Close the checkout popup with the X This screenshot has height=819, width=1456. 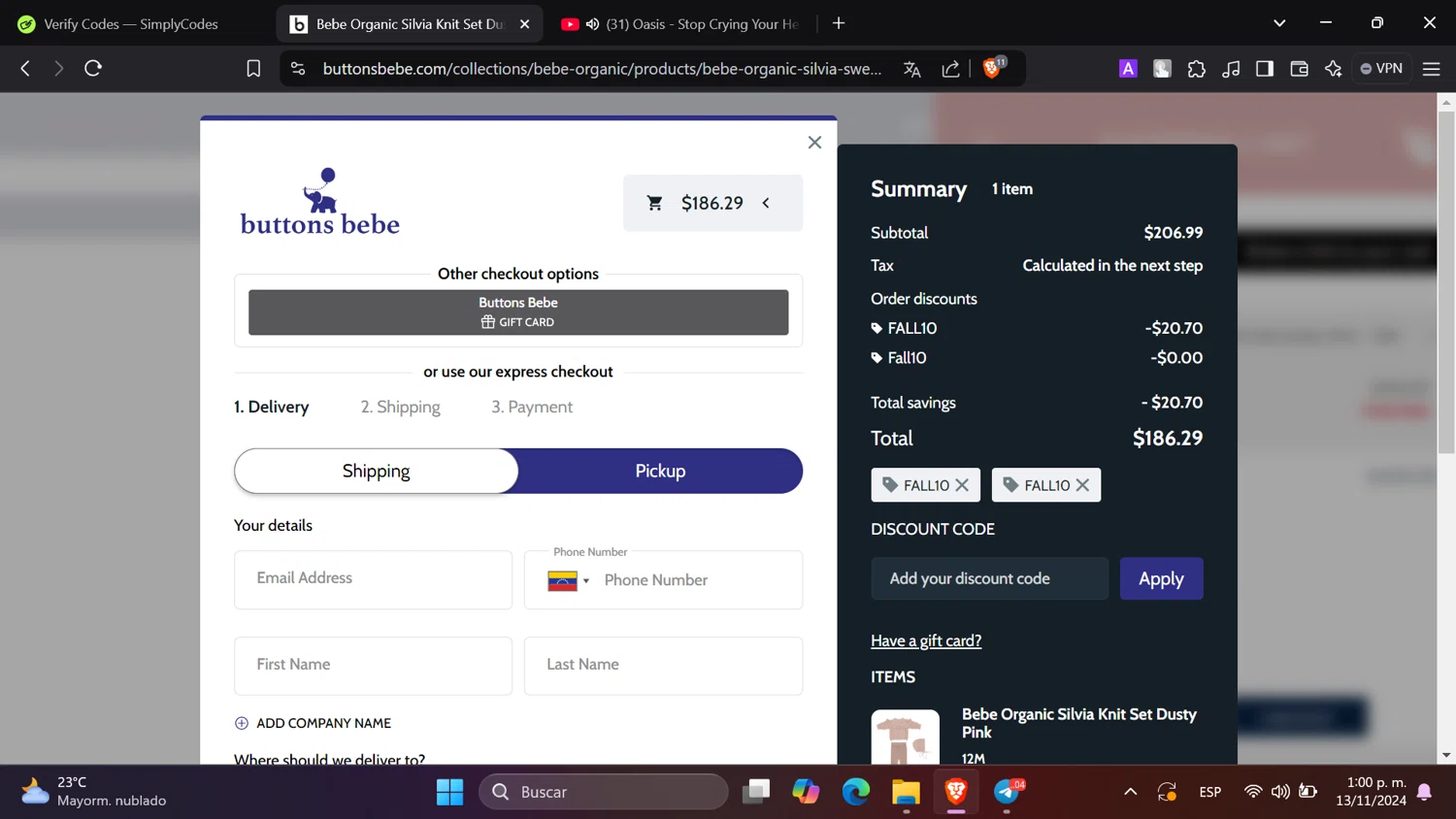[x=814, y=143]
